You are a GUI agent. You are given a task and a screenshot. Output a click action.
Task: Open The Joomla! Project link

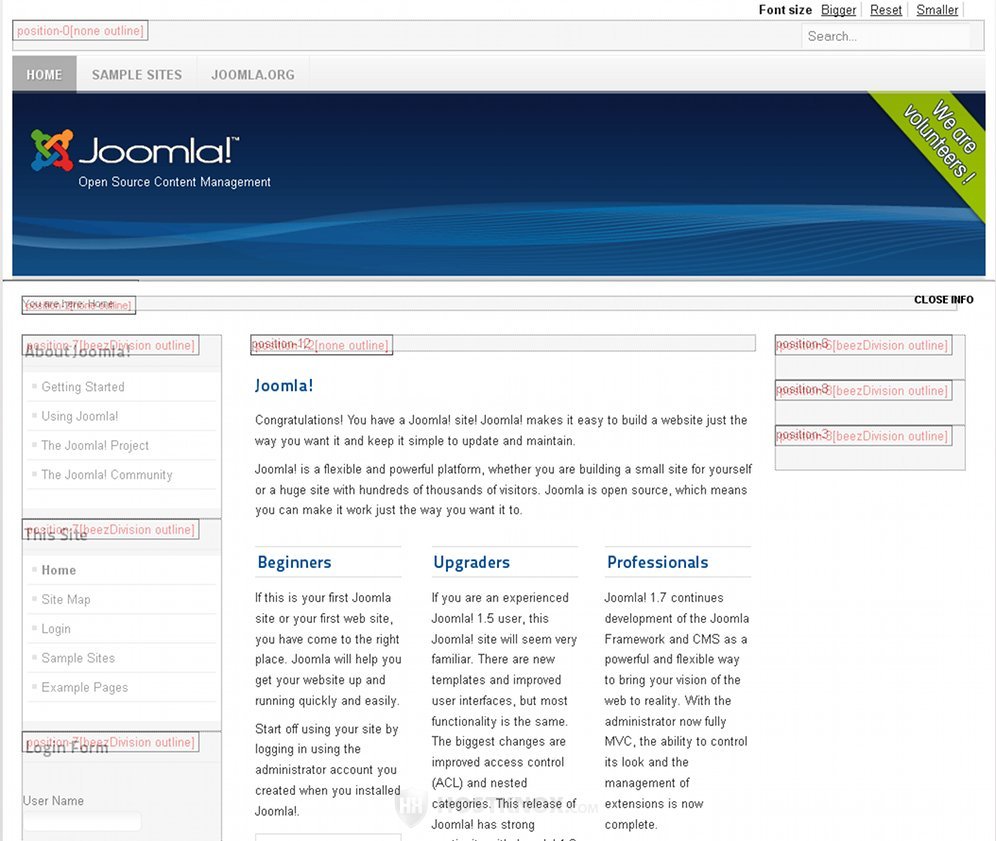(x=95, y=445)
